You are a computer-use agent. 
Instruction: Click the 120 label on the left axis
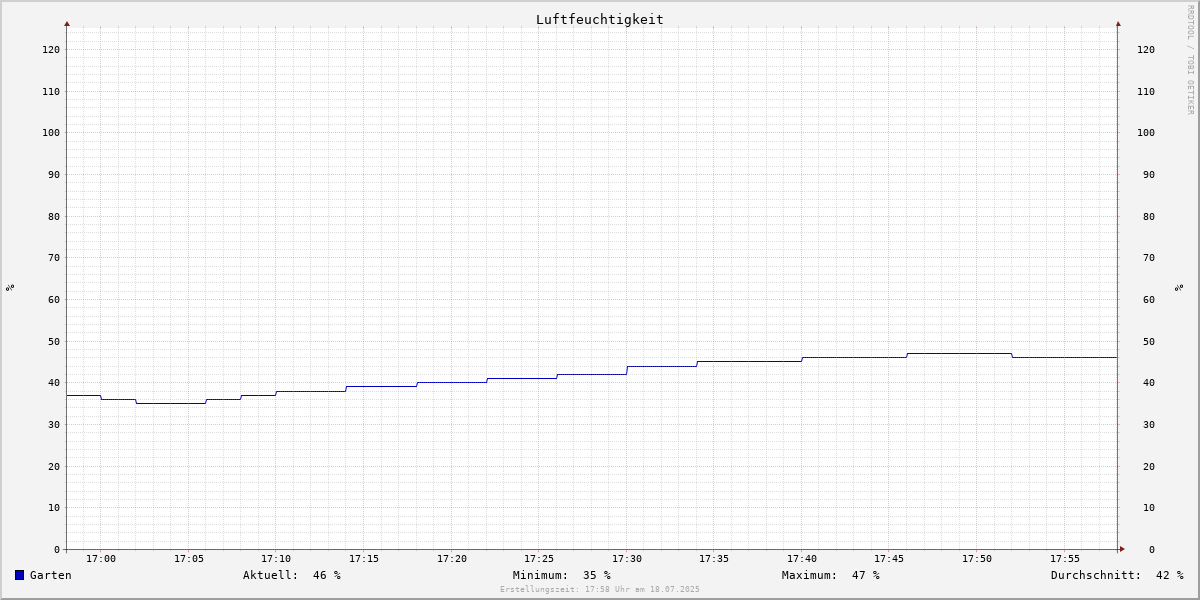pyautogui.click(x=51, y=49)
